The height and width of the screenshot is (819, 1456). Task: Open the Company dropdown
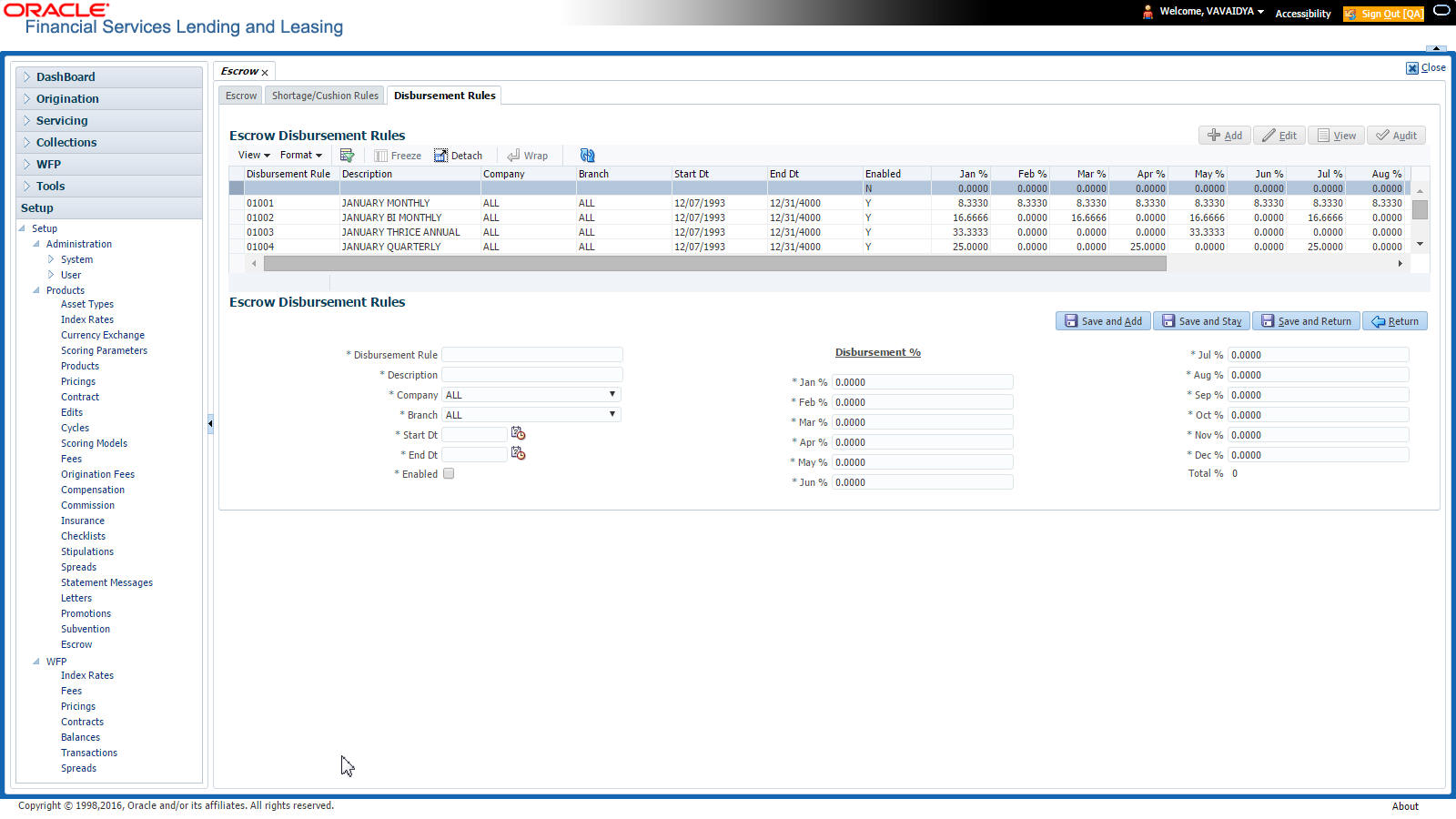(531, 395)
